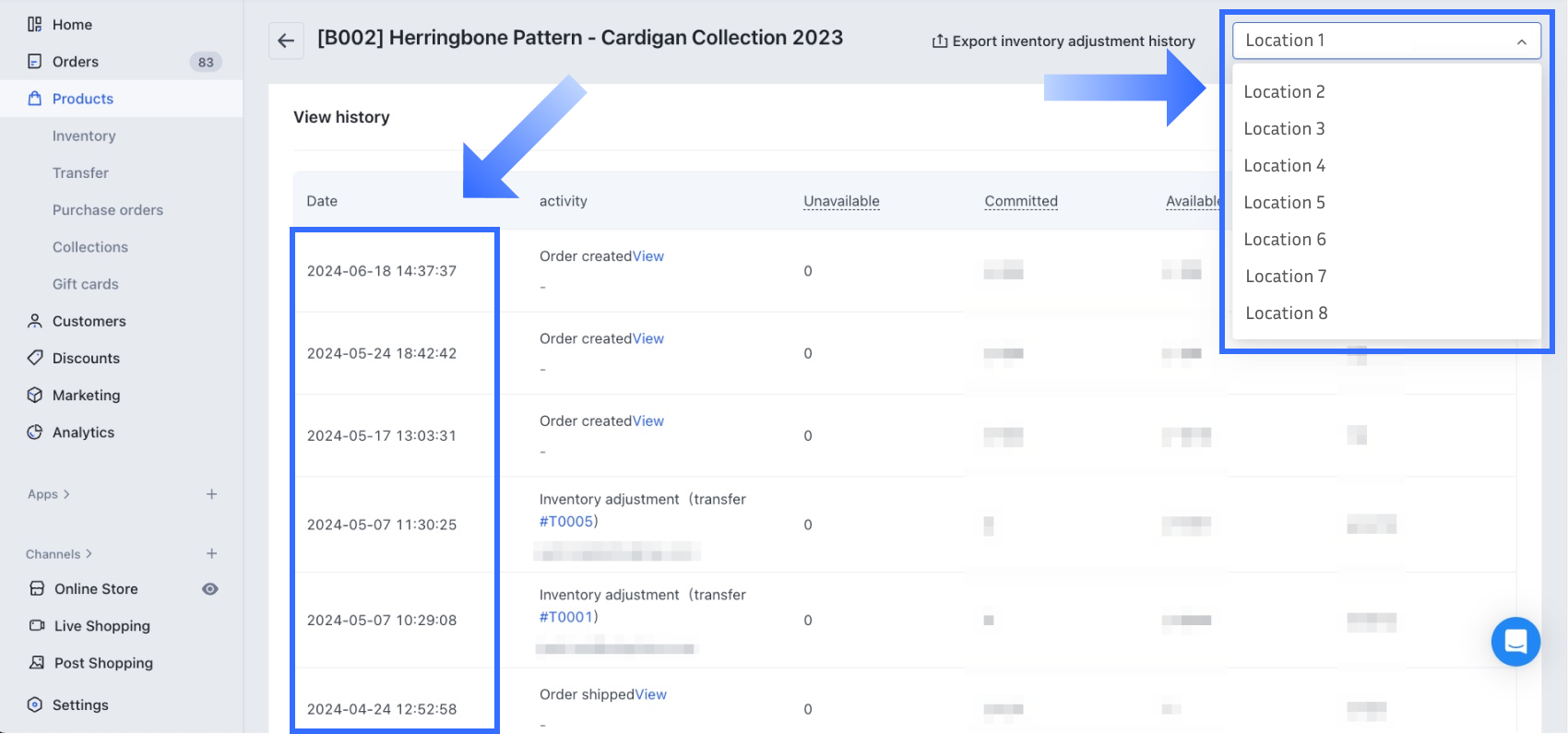
Task: Open the chat support bubble icon
Action: [1515, 641]
